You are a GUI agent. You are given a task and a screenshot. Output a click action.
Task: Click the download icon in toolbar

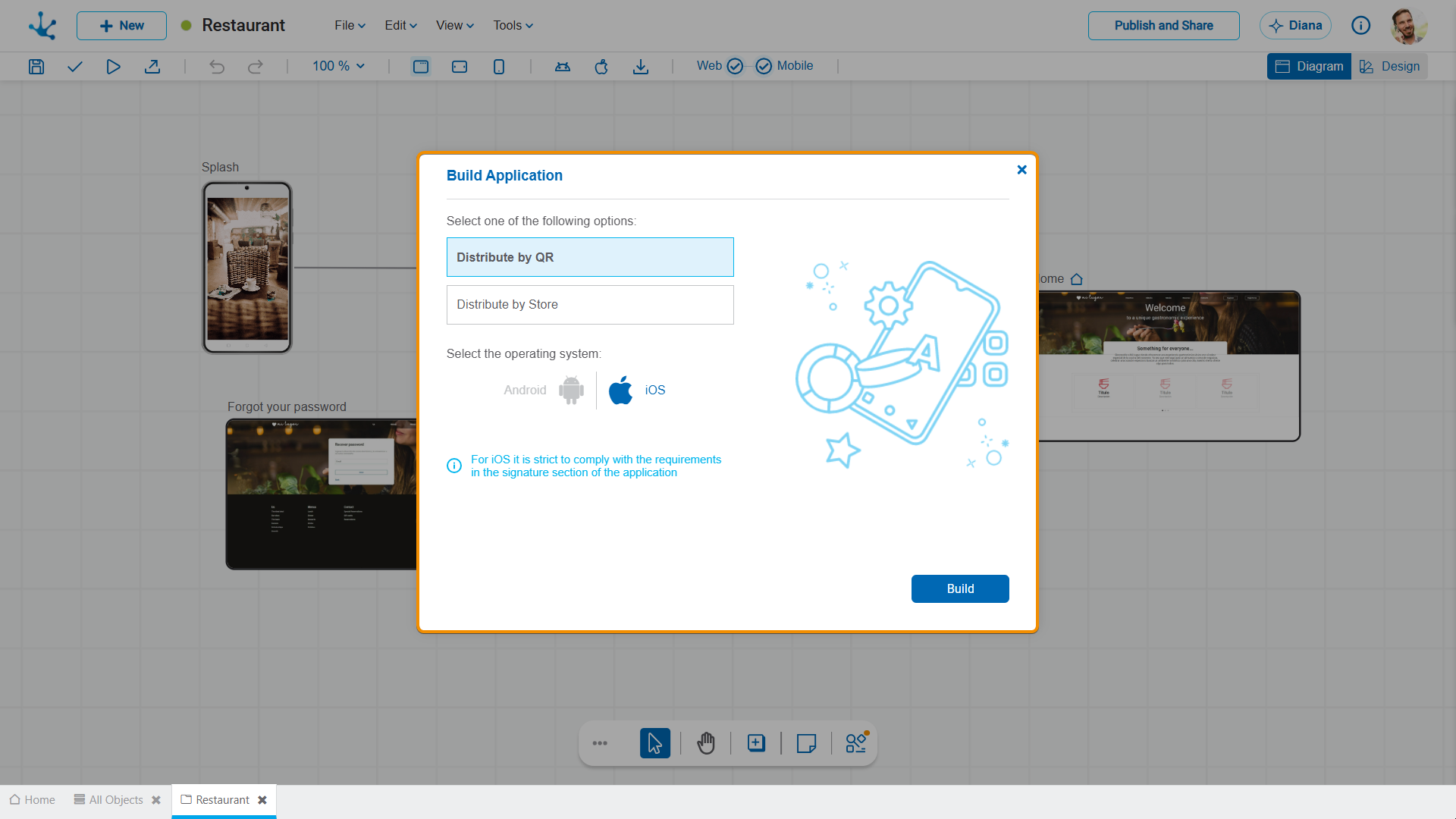(x=641, y=67)
